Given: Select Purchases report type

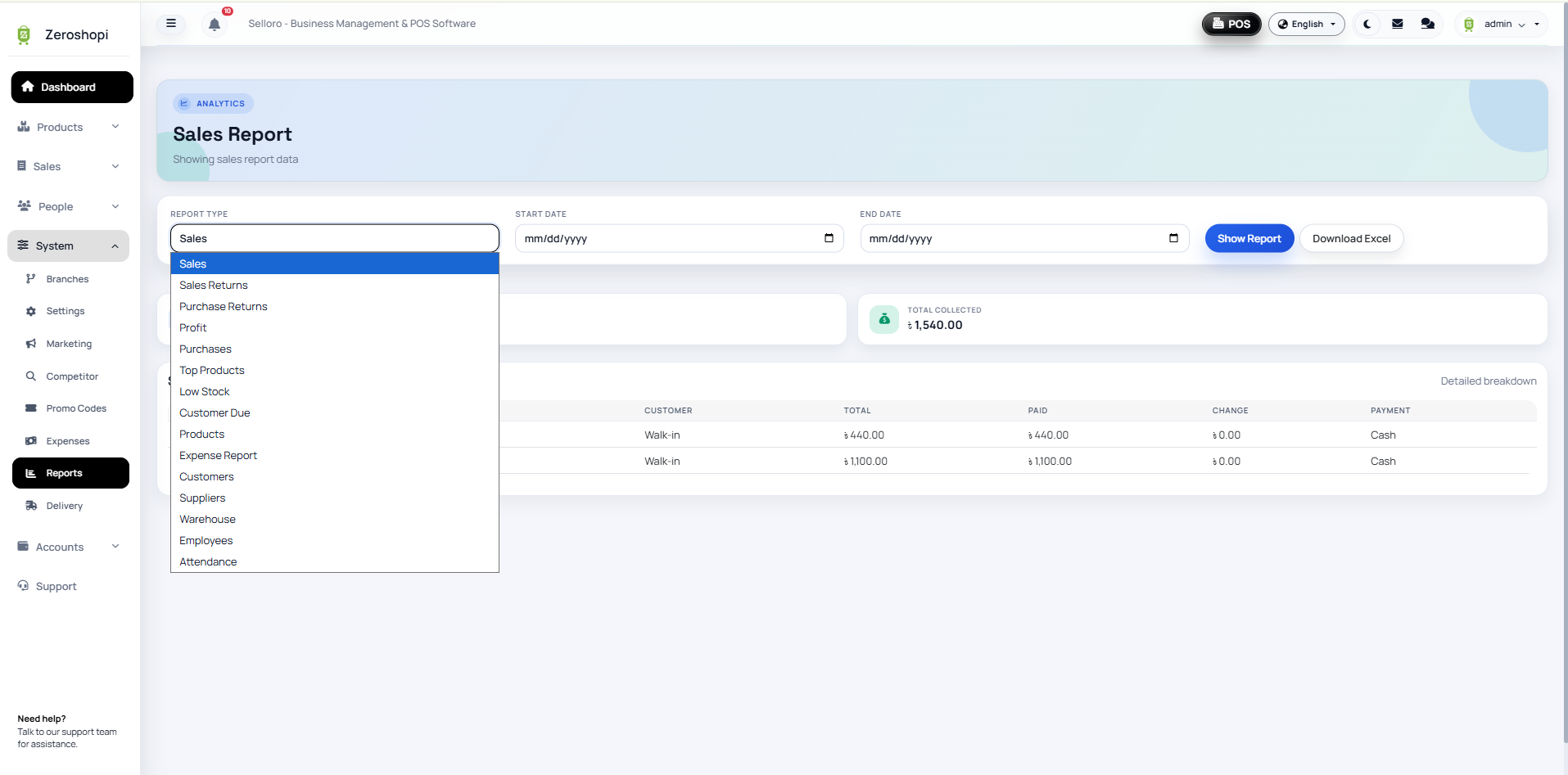Looking at the screenshot, I should click(335, 349).
